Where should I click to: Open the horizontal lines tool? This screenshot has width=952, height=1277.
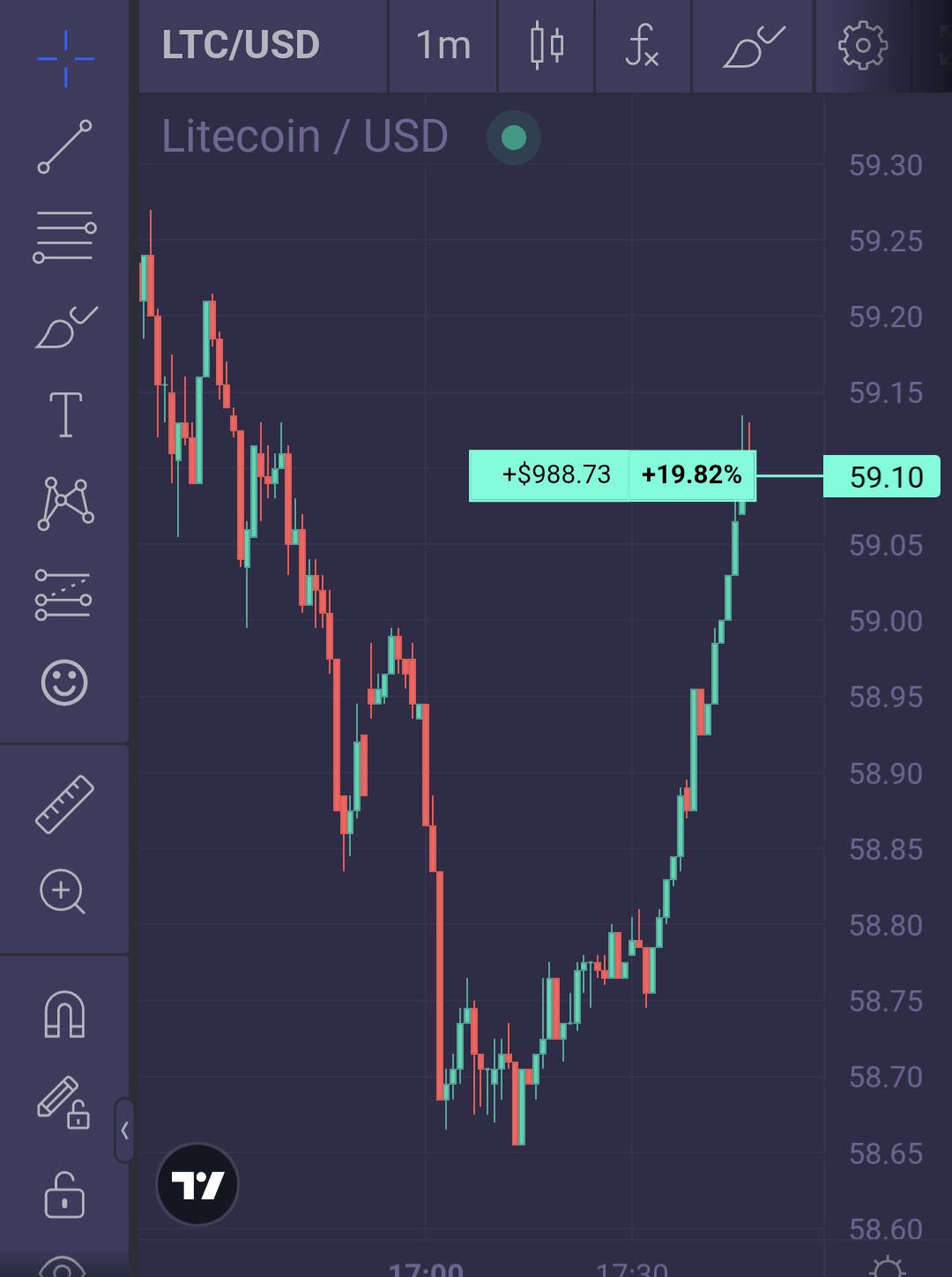tap(64, 236)
